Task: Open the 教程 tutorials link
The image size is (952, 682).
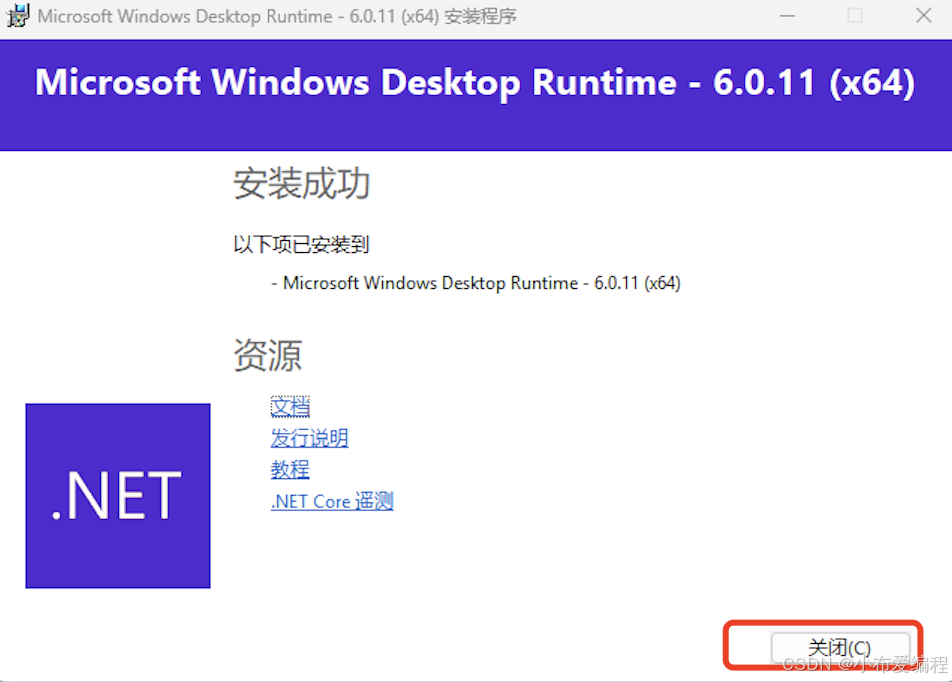Action: [x=290, y=469]
